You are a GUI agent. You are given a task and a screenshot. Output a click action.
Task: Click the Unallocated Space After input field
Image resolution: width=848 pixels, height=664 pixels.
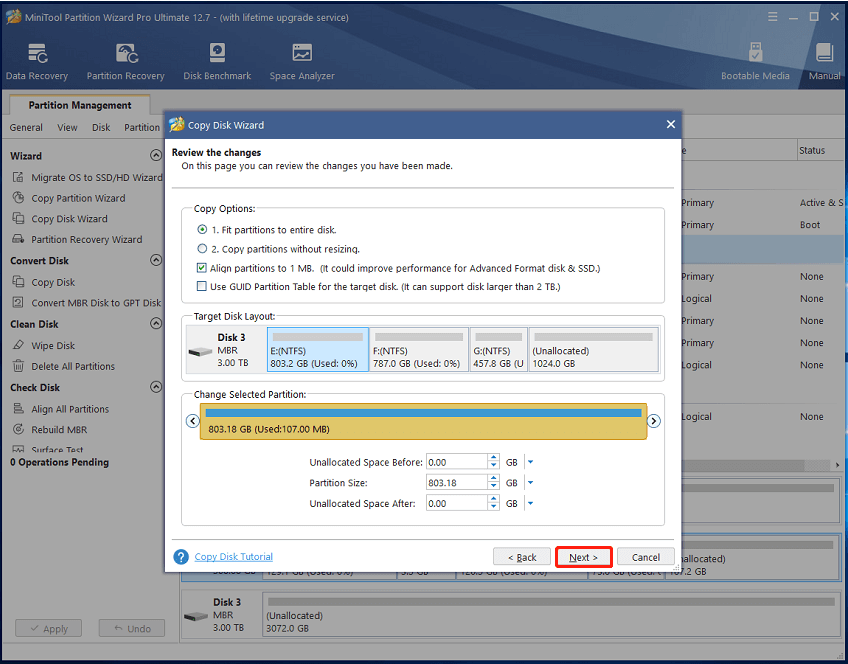pyautogui.click(x=457, y=503)
